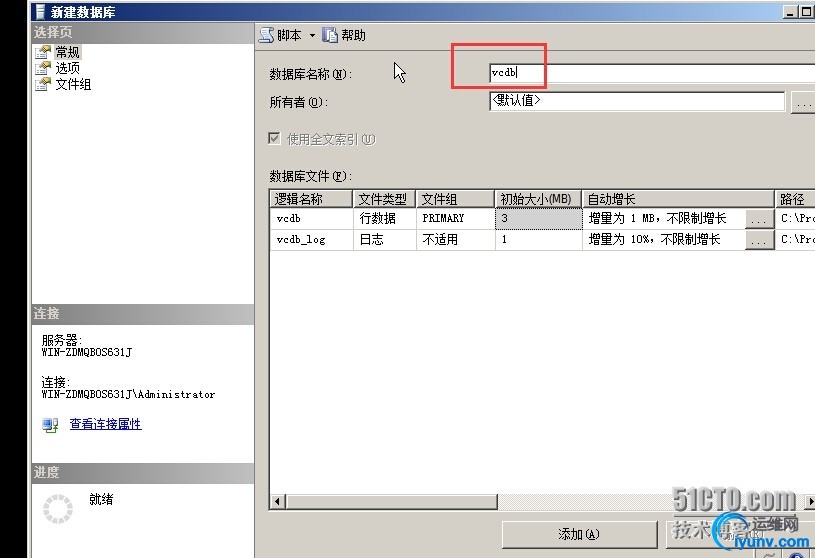815x558 pixels.
Task: Open the Script (脚本) dropdown arrow
Action: (x=312, y=35)
